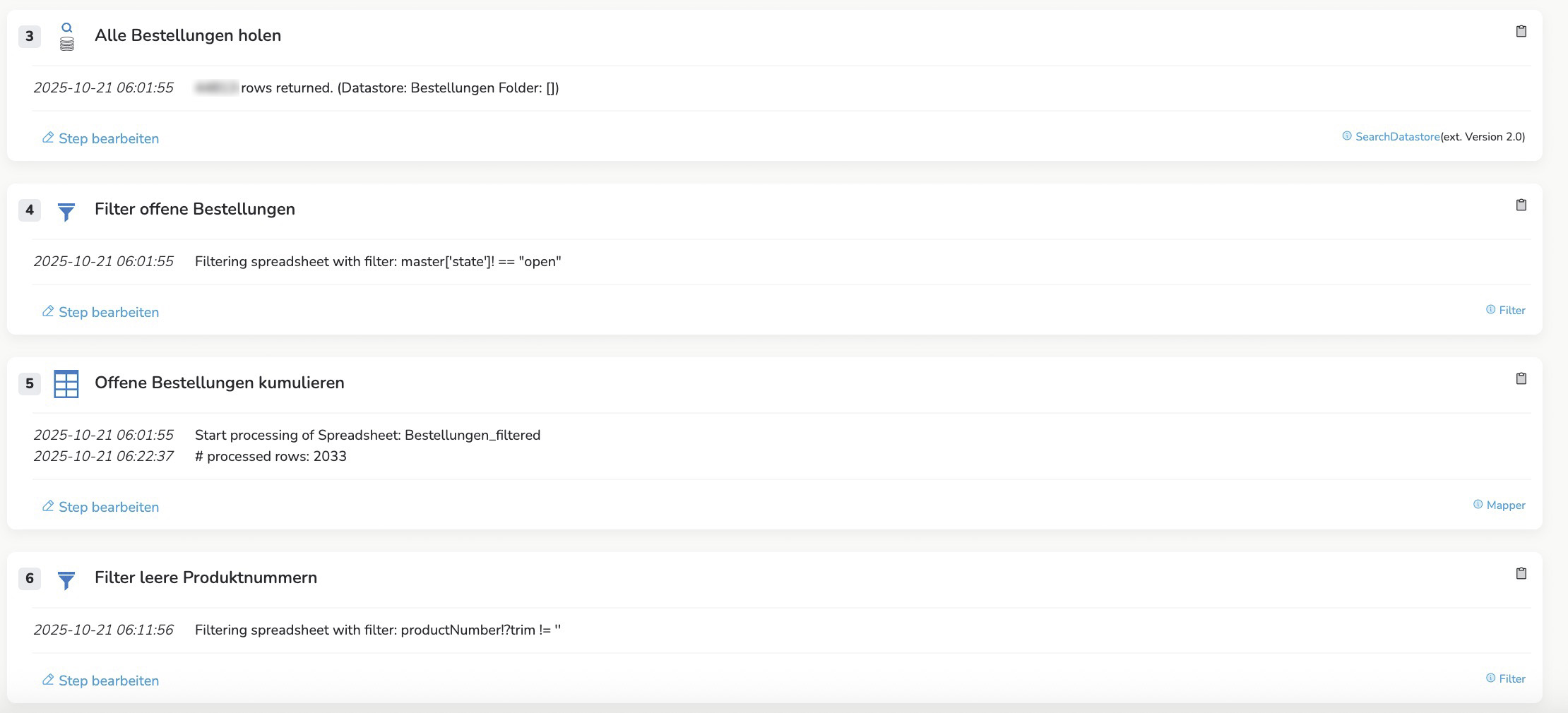
Task: Edit the Filter leere Produktnummern step
Action: coord(100,681)
